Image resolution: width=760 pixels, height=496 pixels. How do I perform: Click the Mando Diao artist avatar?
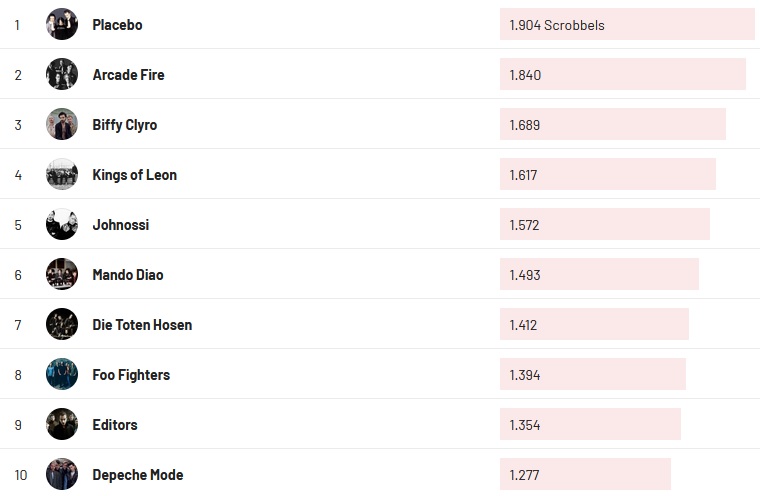coord(62,274)
